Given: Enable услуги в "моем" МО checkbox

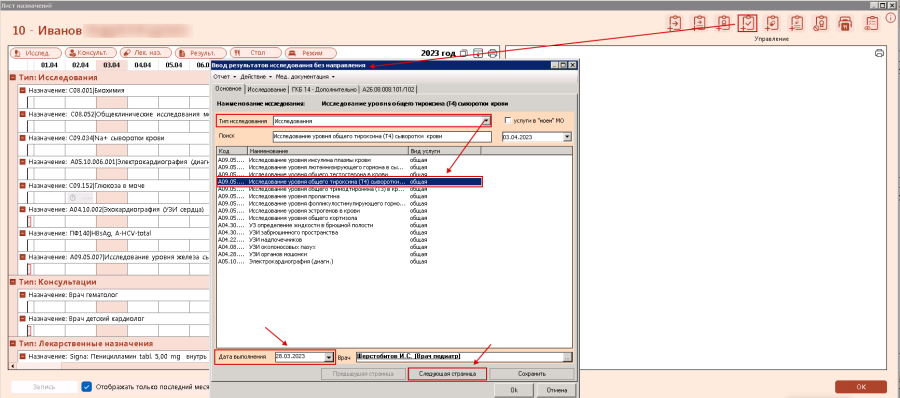Looking at the screenshot, I should (507, 121).
